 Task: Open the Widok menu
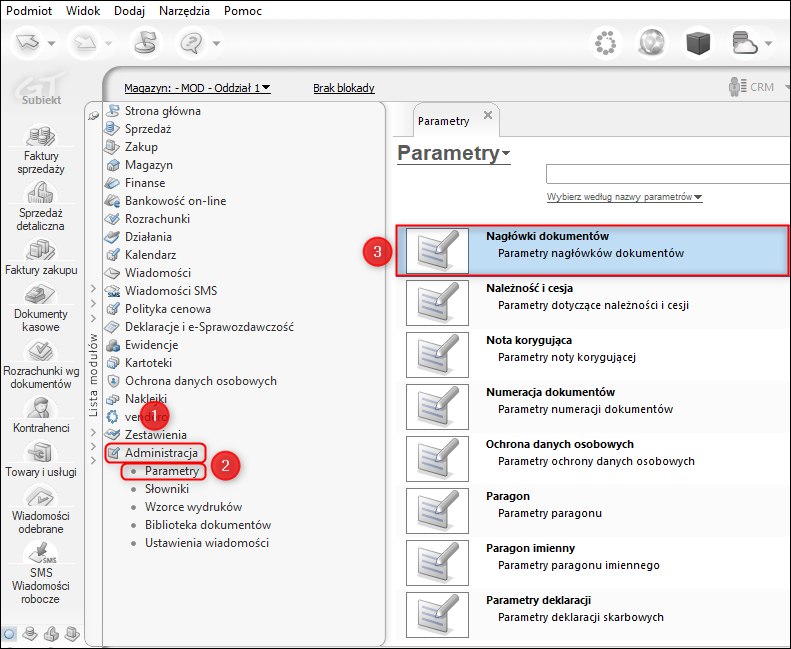coord(83,11)
